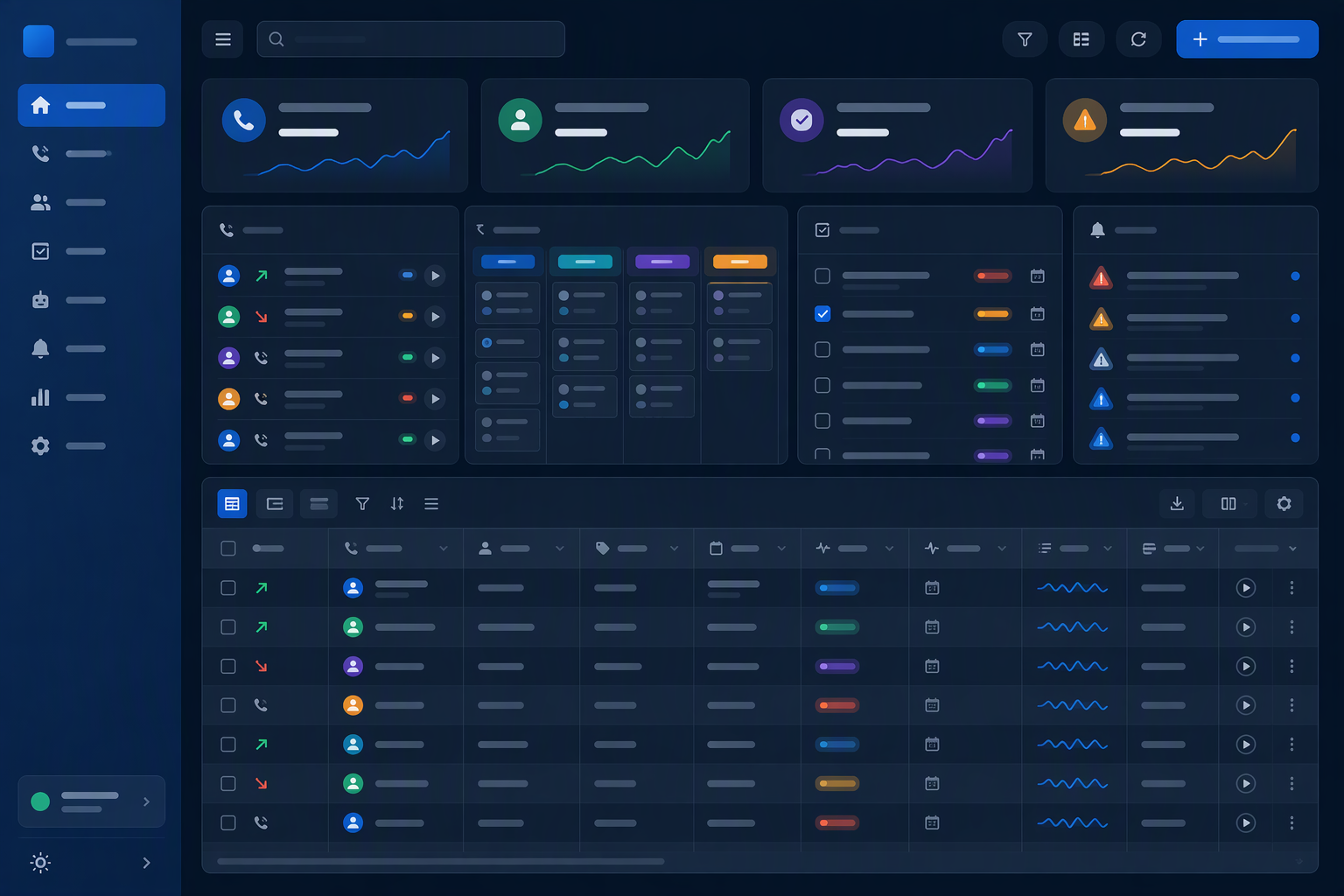Select the orange column header in the board panel

tap(739, 262)
